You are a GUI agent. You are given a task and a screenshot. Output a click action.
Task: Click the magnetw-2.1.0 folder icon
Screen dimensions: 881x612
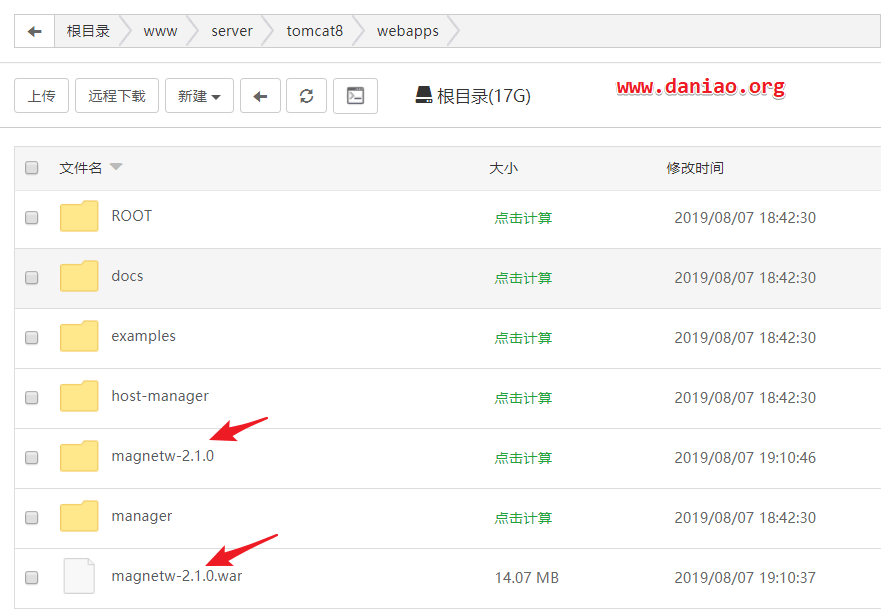[x=79, y=456]
